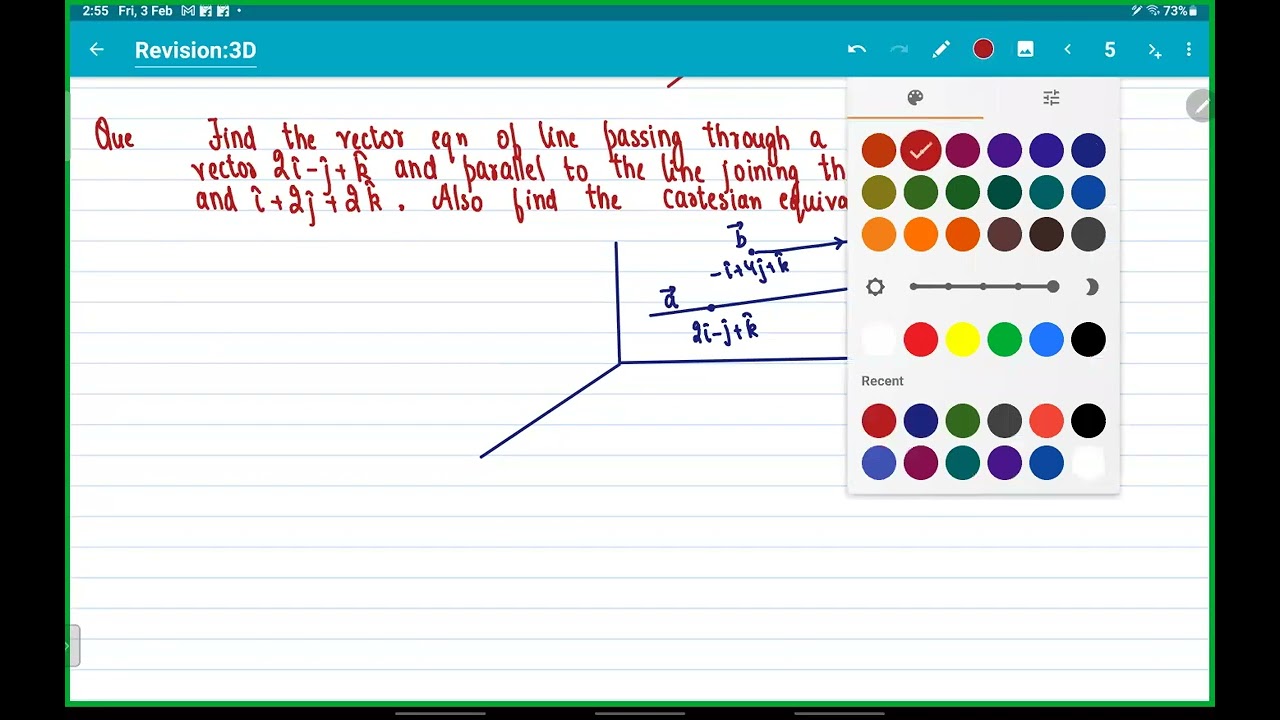Pick the bright red swatch beside yellow

click(920, 340)
